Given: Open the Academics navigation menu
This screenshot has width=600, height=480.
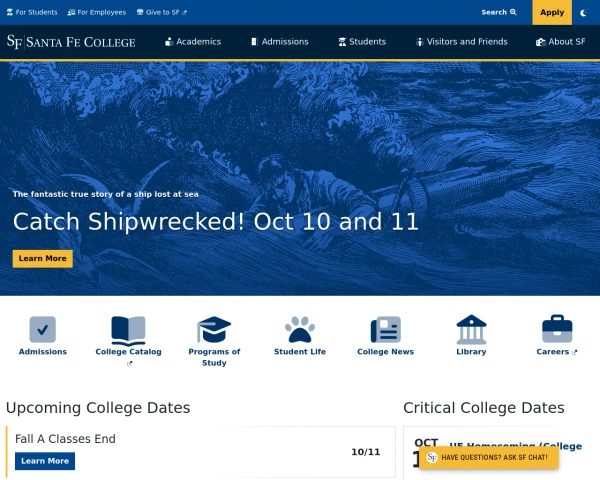Looking at the screenshot, I should coord(193,42).
